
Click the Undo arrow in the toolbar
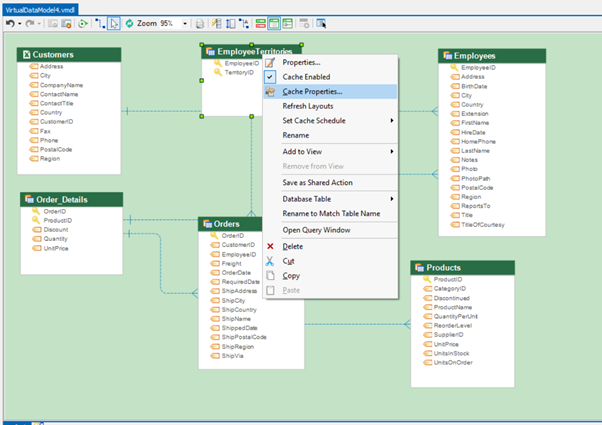[8, 22]
